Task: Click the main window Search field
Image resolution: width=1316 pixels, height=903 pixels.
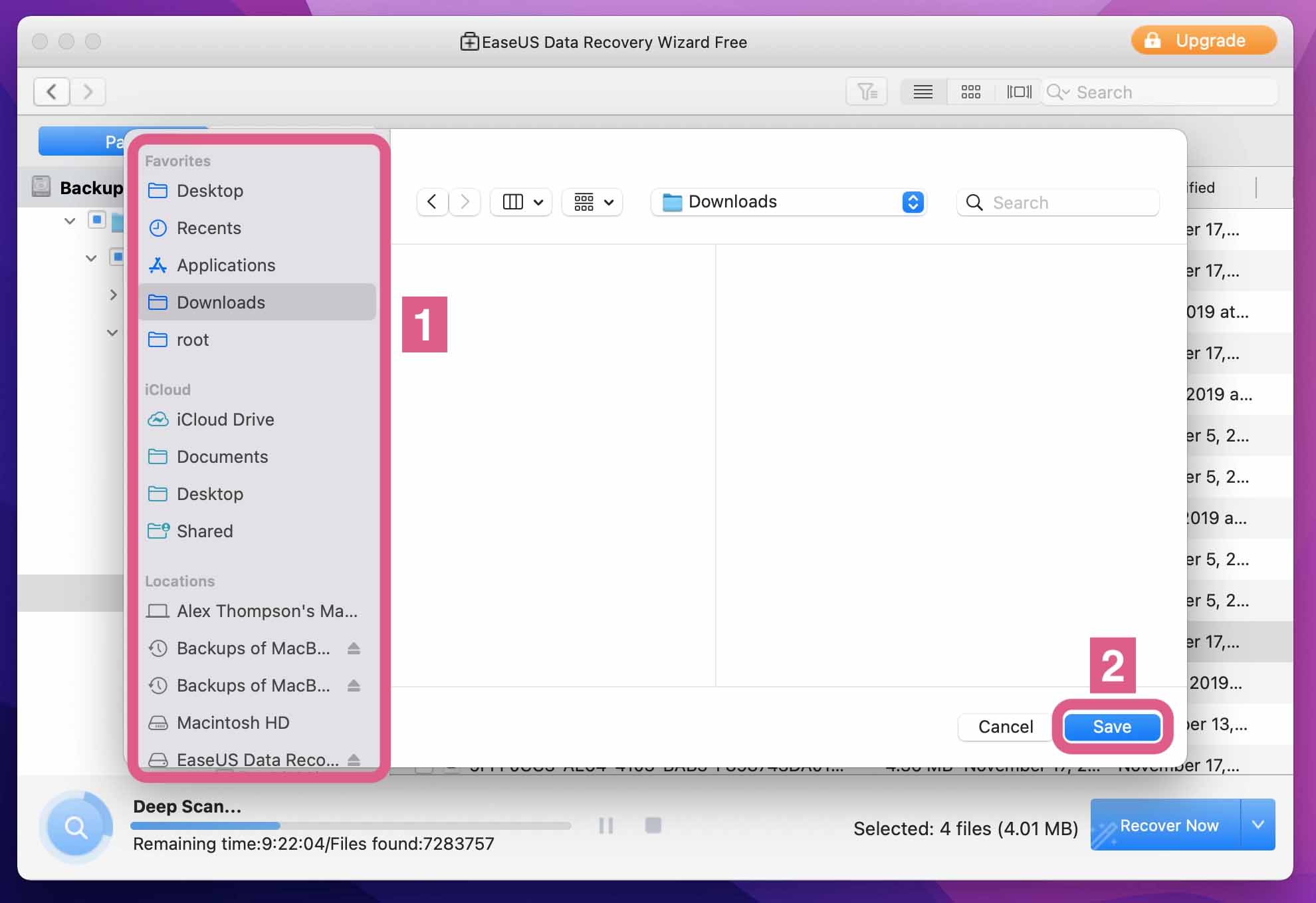Action: tap(1159, 92)
